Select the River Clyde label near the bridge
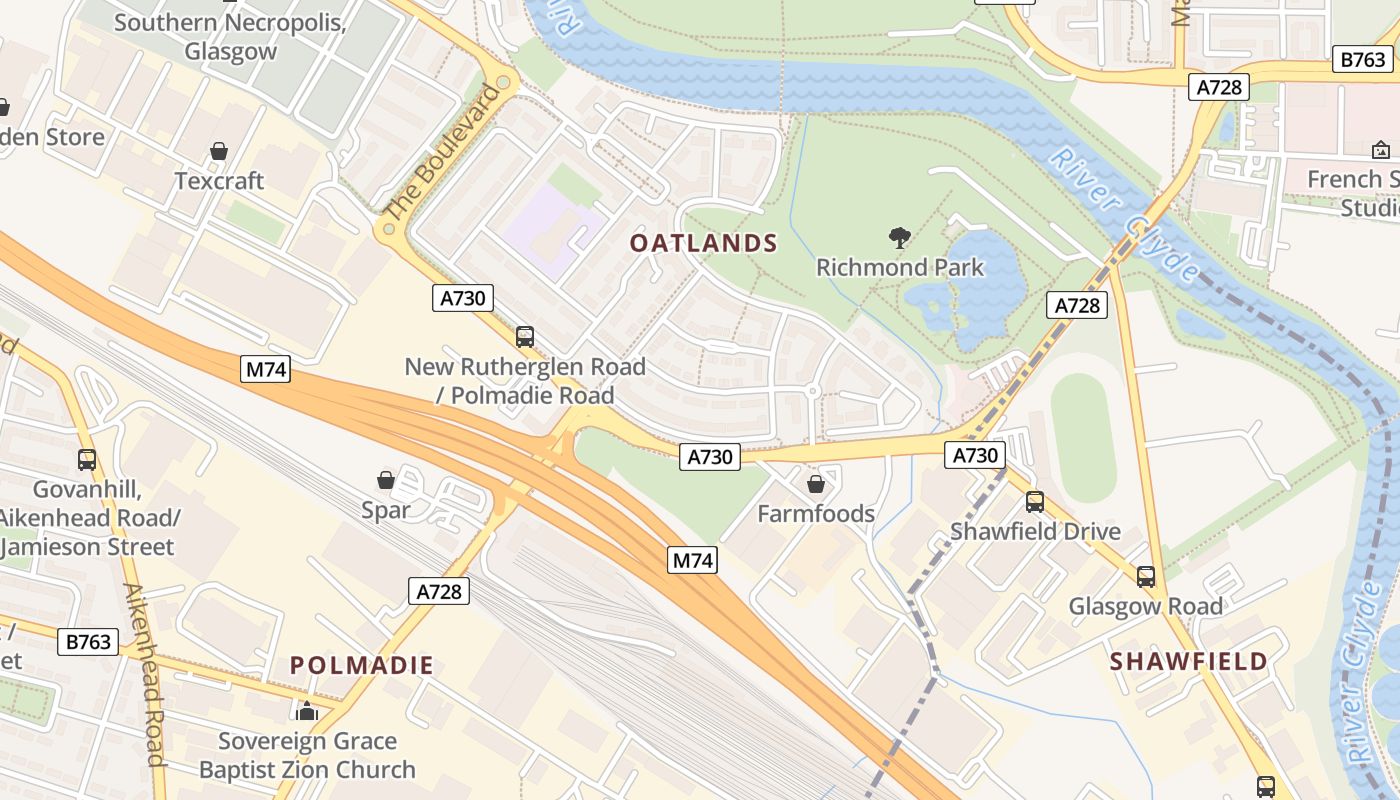 pyautogui.click(x=1124, y=215)
